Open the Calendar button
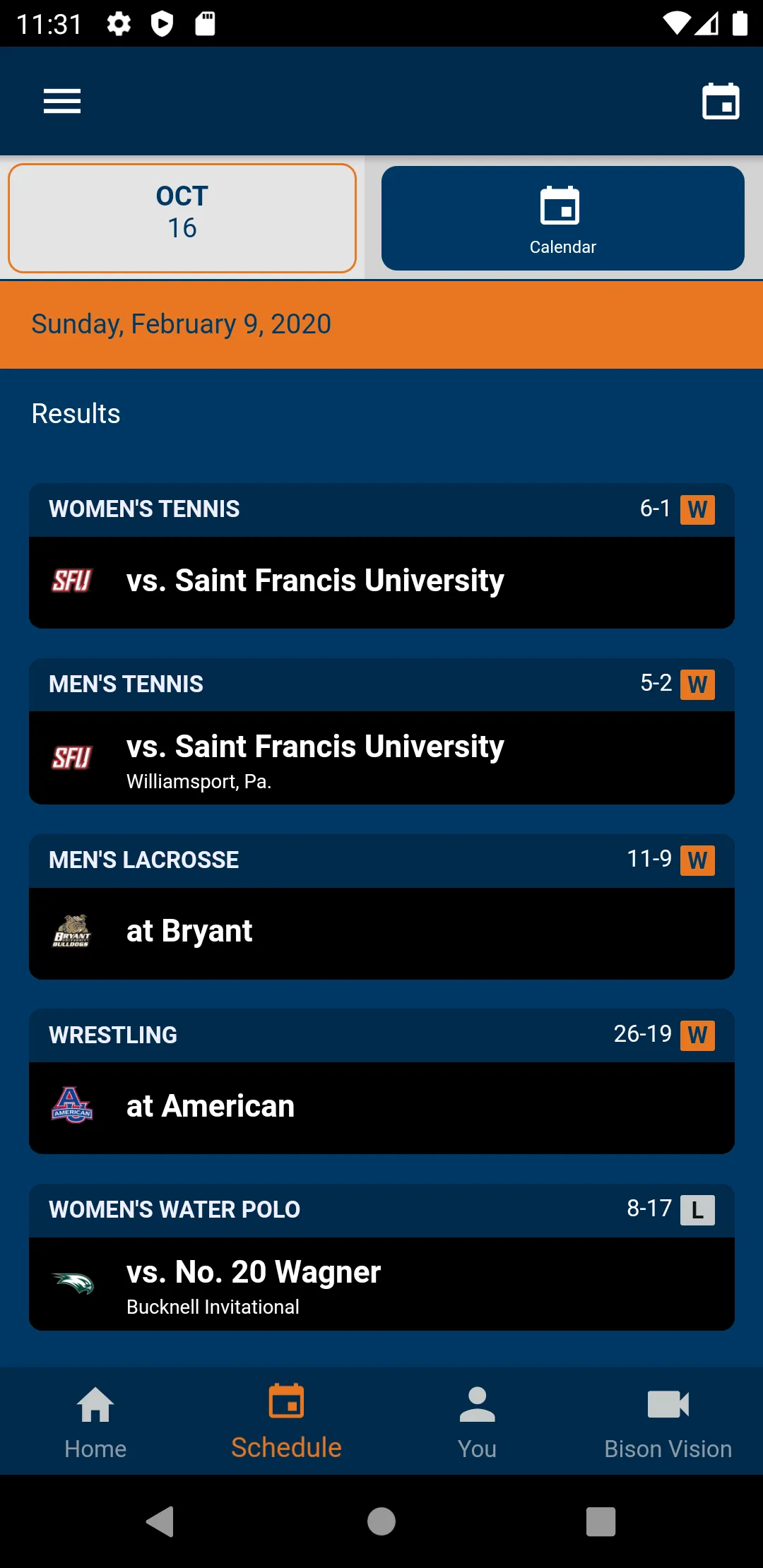The image size is (763, 1568). (x=563, y=218)
